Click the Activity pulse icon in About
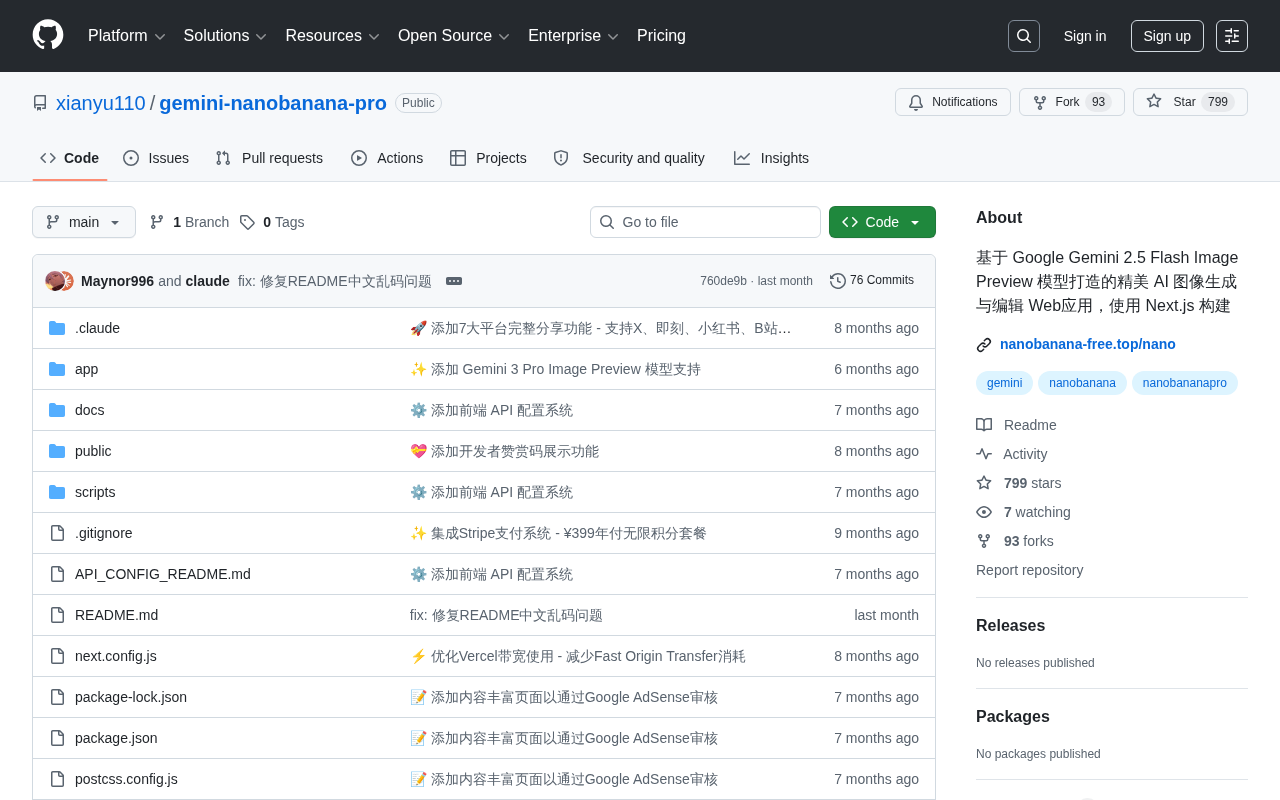This screenshot has height=800, width=1280. [x=984, y=454]
